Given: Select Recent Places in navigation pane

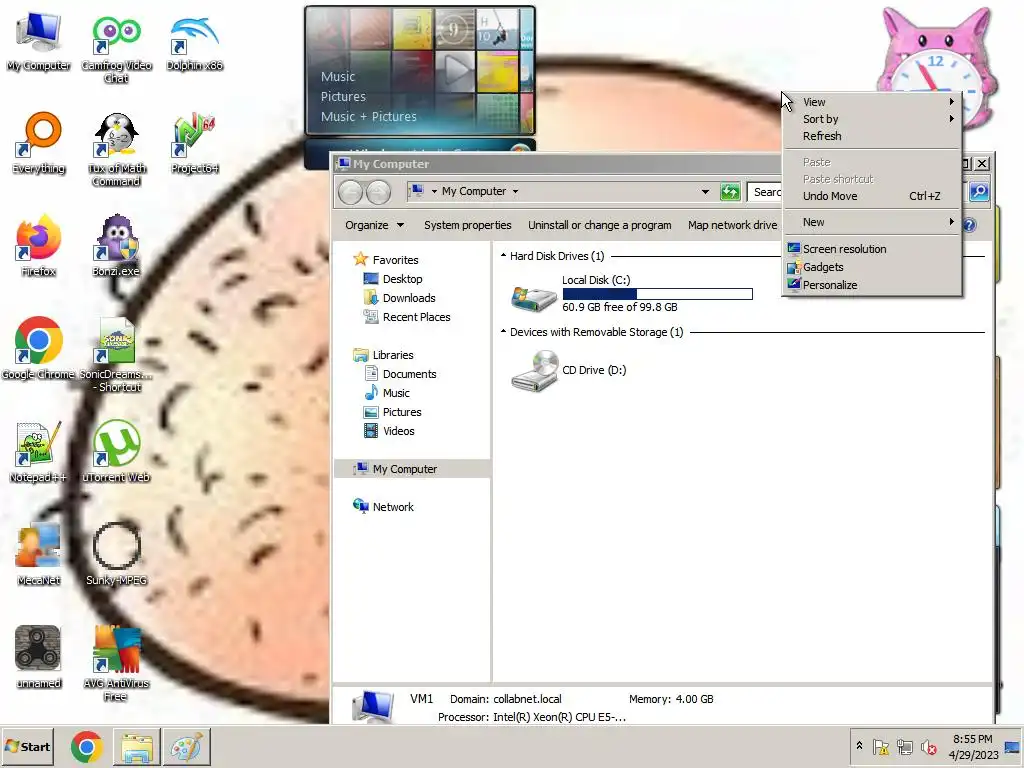Looking at the screenshot, I should [416, 317].
